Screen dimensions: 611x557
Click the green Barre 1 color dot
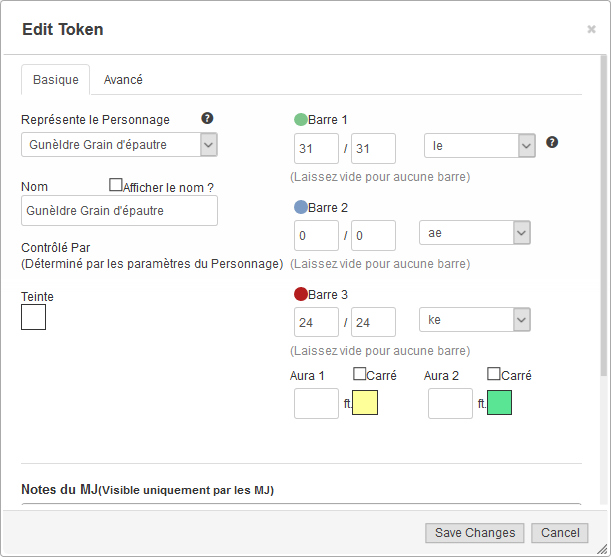[301, 120]
